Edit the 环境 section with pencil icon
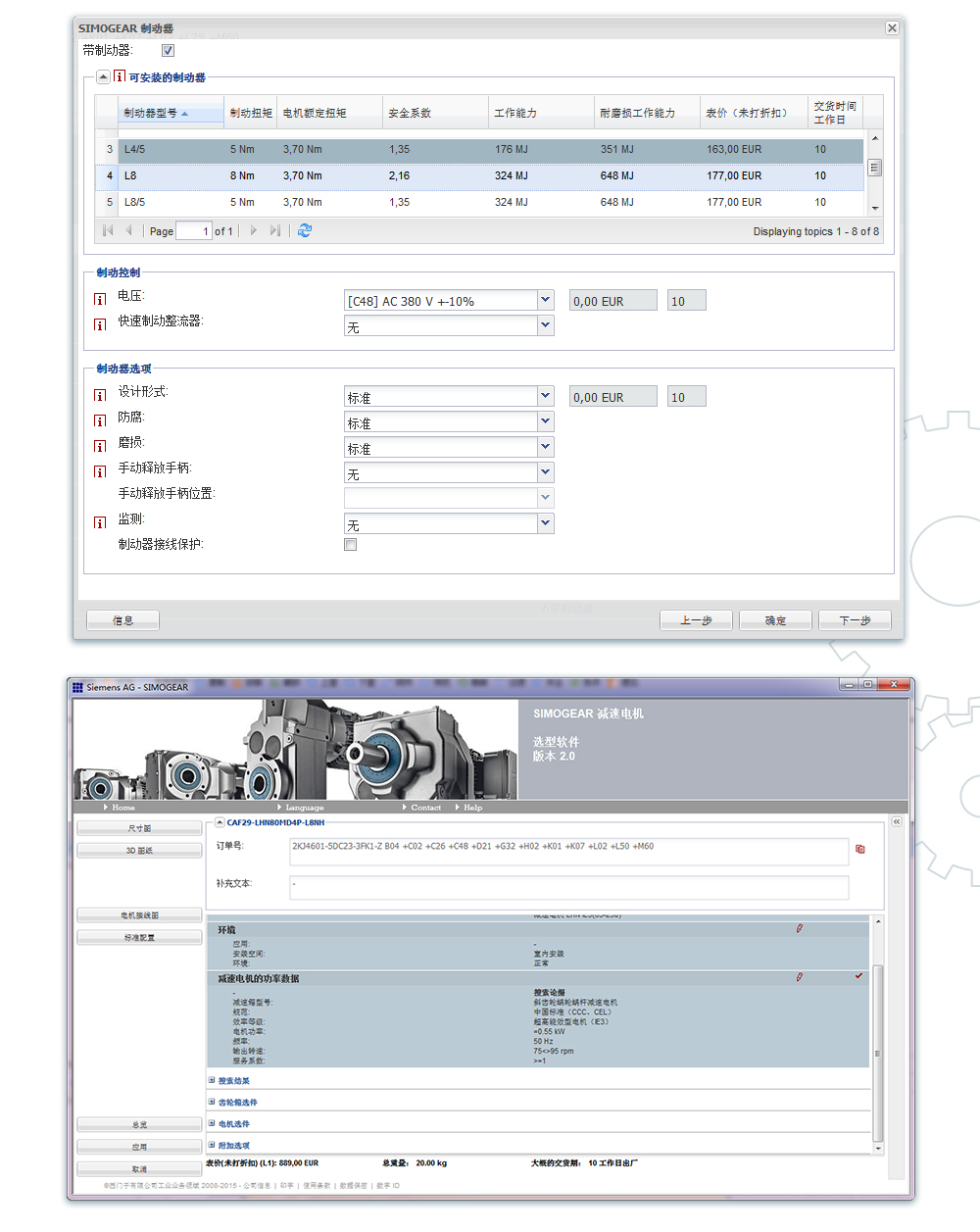The width and height of the screenshot is (980, 1232). (x=800, y=928)
